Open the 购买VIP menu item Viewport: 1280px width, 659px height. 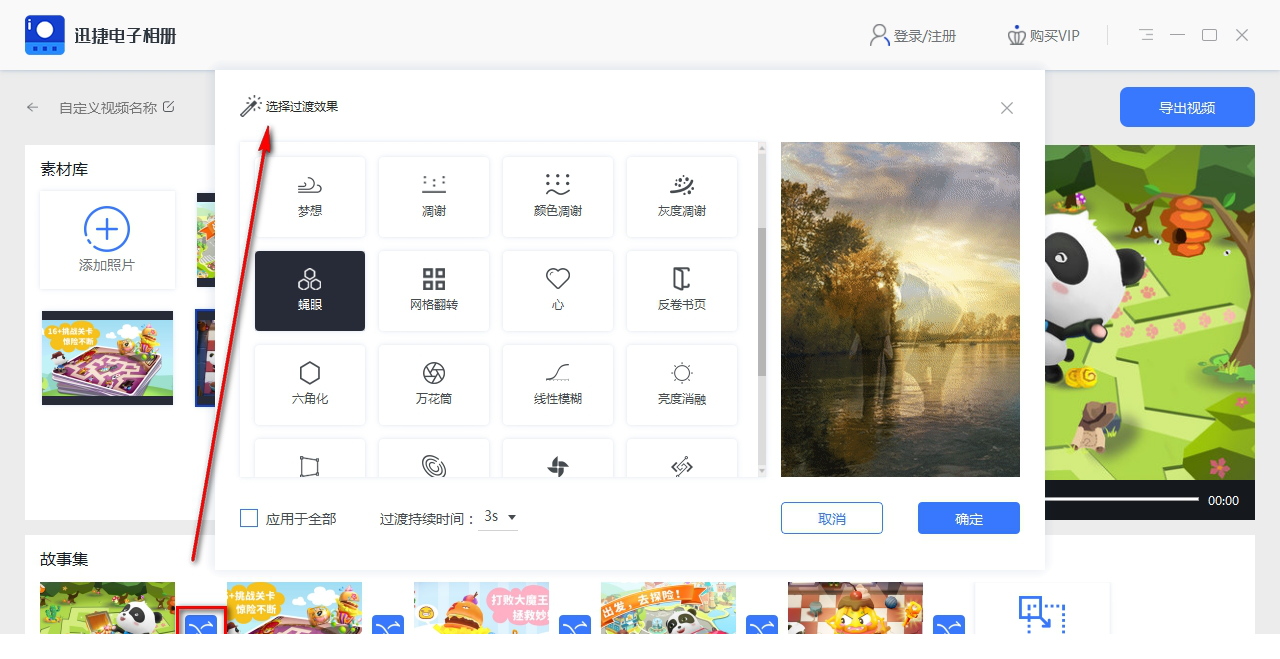pyautogui.click(x=1045, y=34)
